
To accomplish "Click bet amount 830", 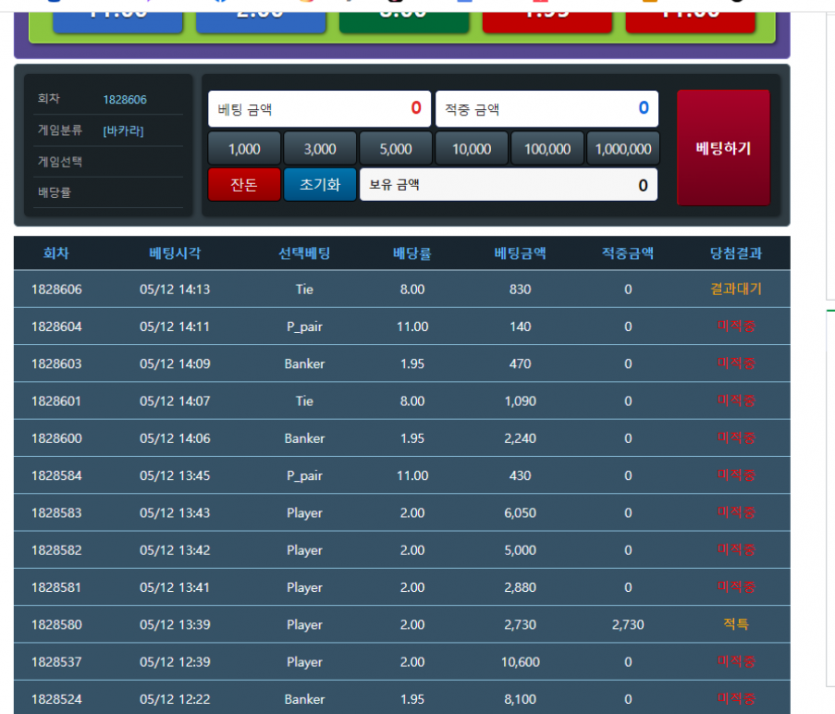I will pyautogui.click(x=520, y=289).
